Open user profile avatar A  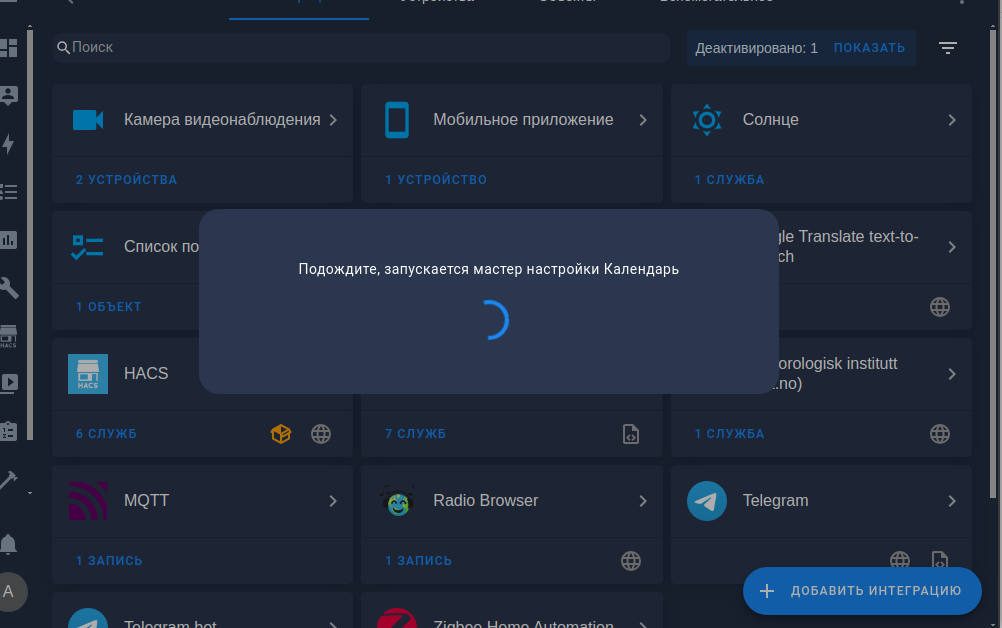[9, 592]
